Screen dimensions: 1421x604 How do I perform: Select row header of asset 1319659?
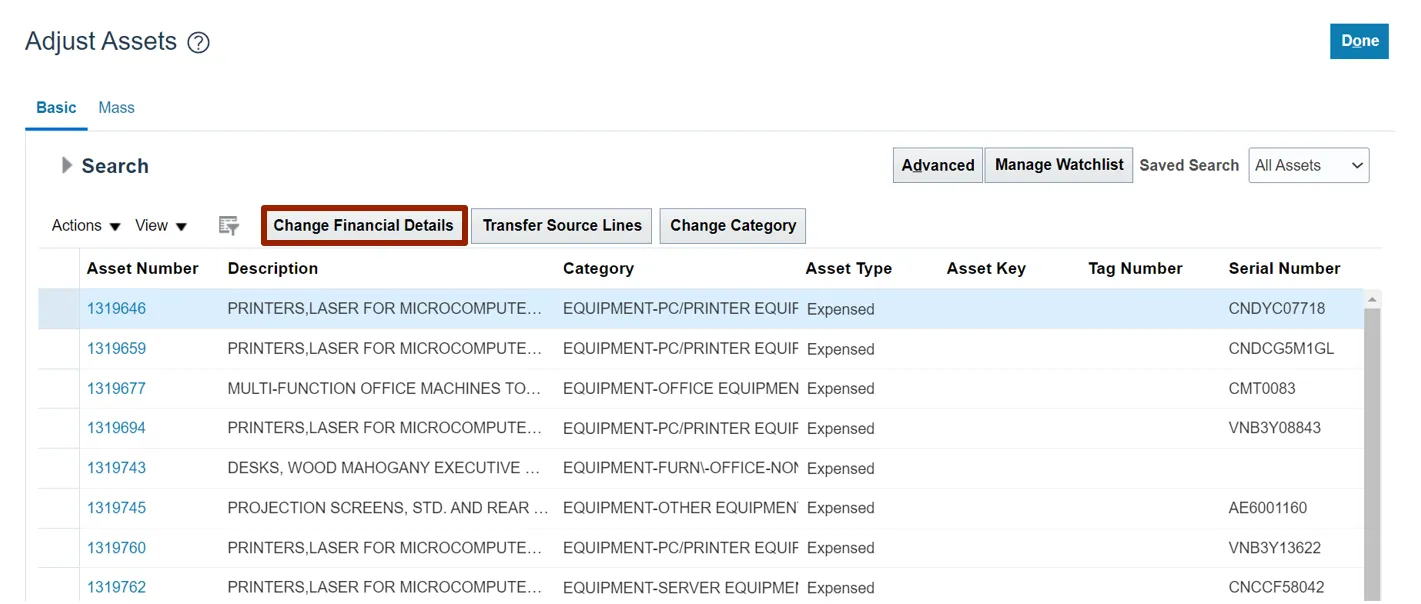point(58,349)
